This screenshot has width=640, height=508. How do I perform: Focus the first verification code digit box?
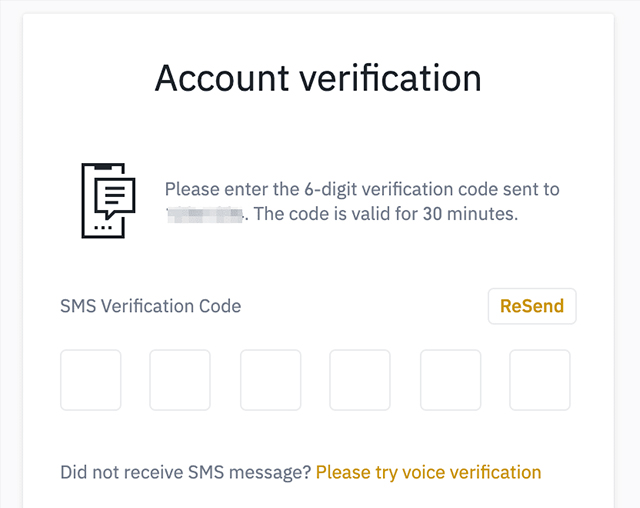[91, 380]
